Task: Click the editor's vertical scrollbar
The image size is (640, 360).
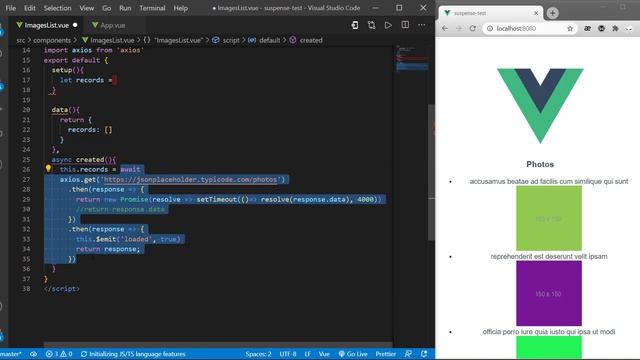Action: click(x=431, y=171)
